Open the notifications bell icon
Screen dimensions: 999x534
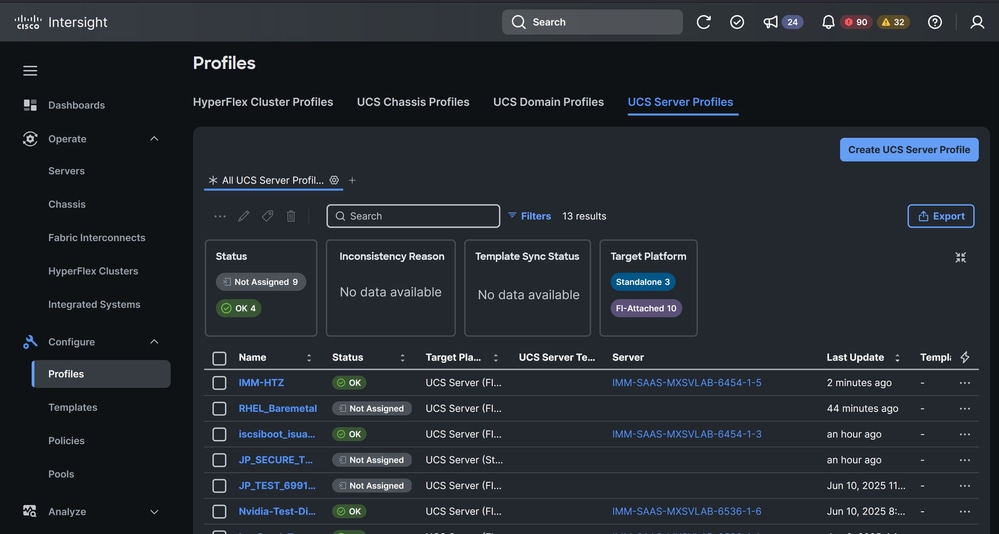coord(828,22)
